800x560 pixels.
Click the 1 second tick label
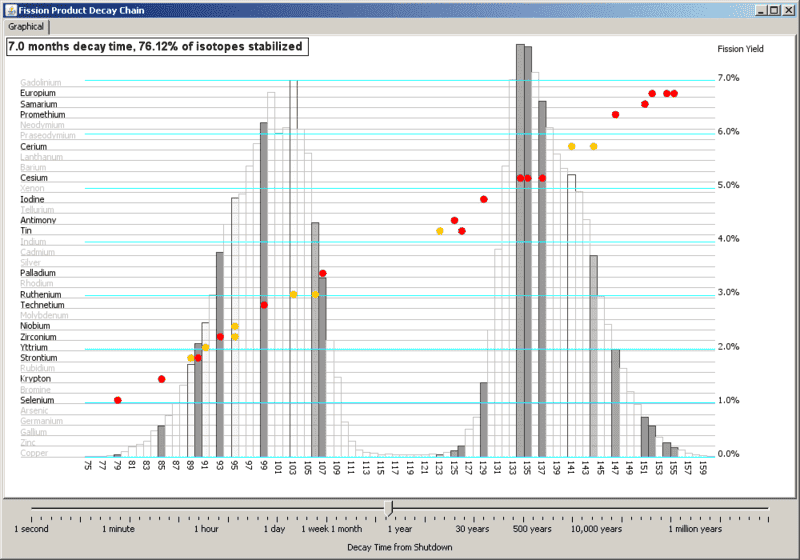click(x=32, y=529)
